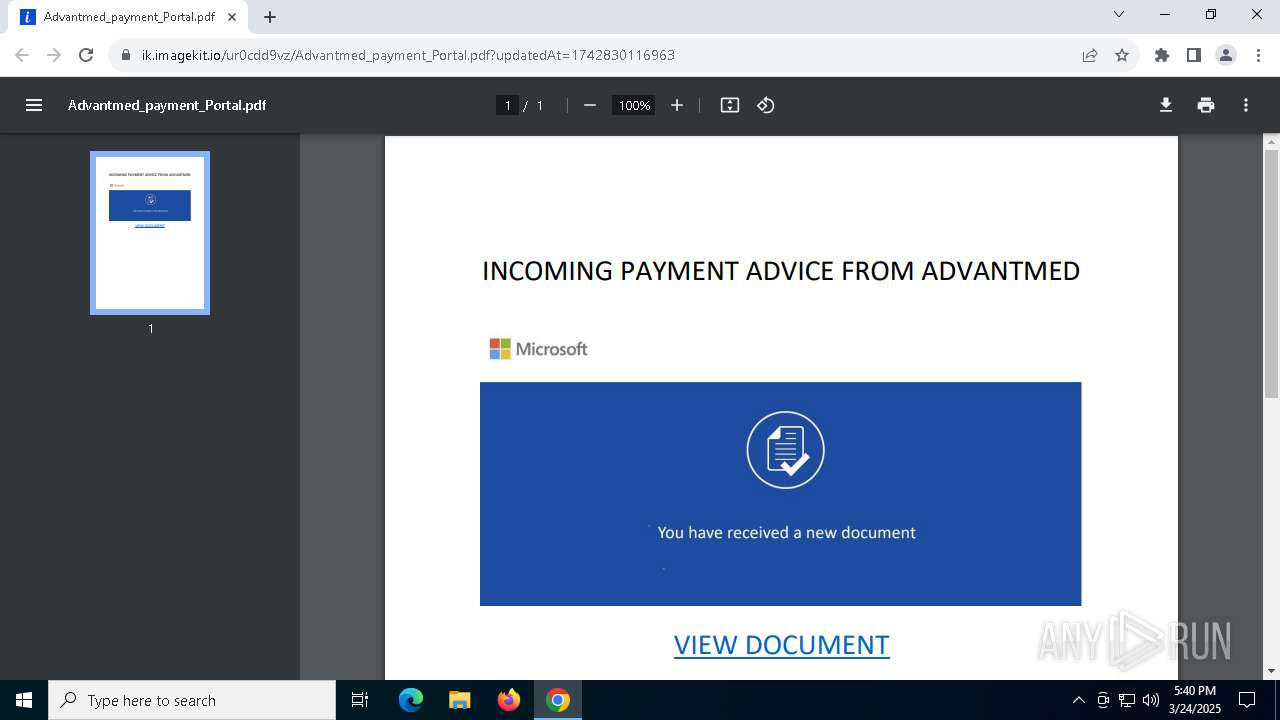This screenshot has height=720, width=1280.
Task: Zoom out the PDF document
Action: pyautogui.click(x=590, y=105)
